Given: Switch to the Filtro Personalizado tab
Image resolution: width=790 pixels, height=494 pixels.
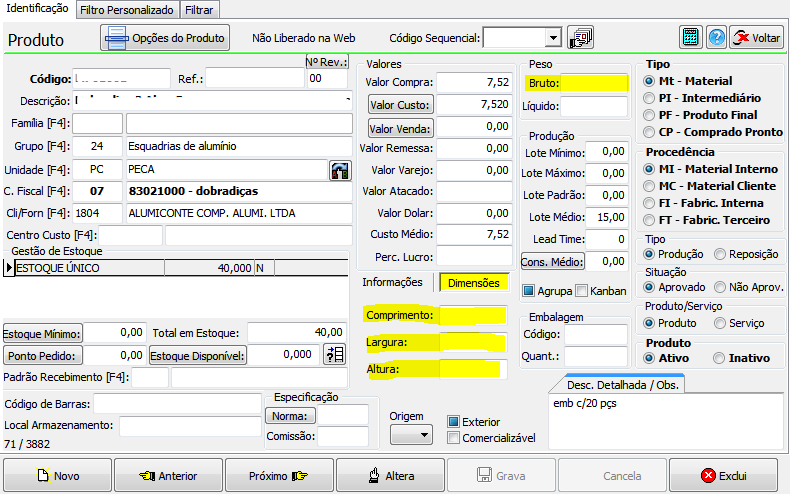Looking at the screenshot, I should (126, 10).
